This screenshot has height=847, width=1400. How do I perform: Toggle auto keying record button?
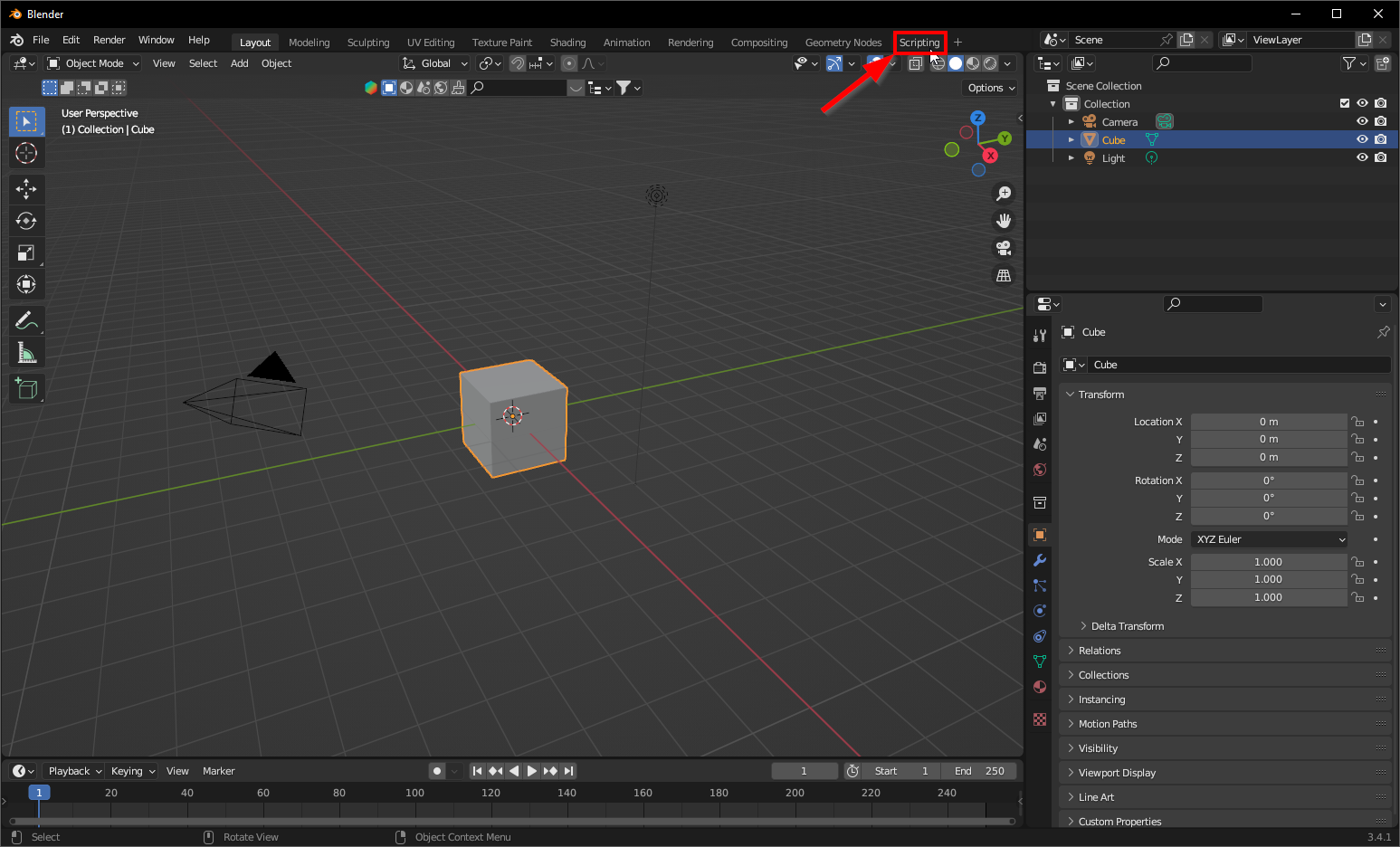(x=437, y=771)
